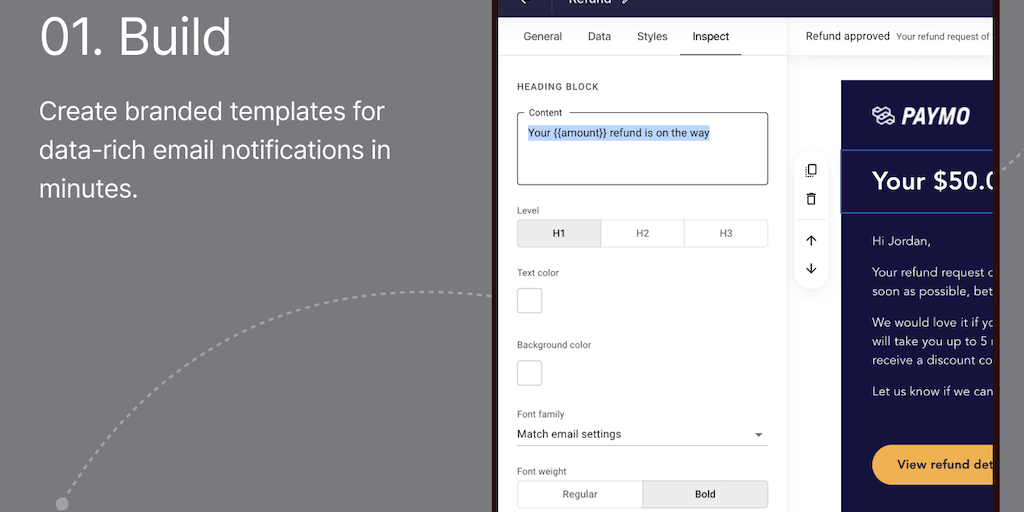1024x512 pixels.
Task: Select Bold font weight
Action: click(x=705, y=494)
